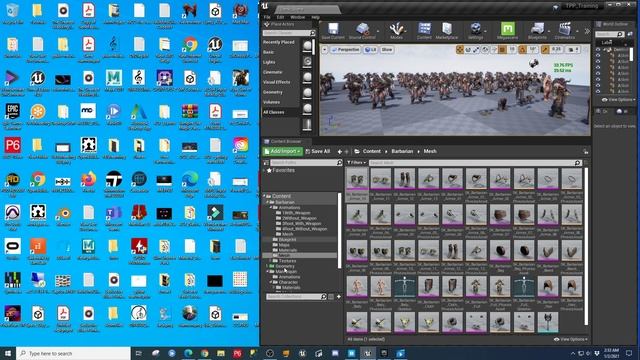Click the Windows Start button
The width and height of the screenshot is (640, 360).
click(8, 353)
